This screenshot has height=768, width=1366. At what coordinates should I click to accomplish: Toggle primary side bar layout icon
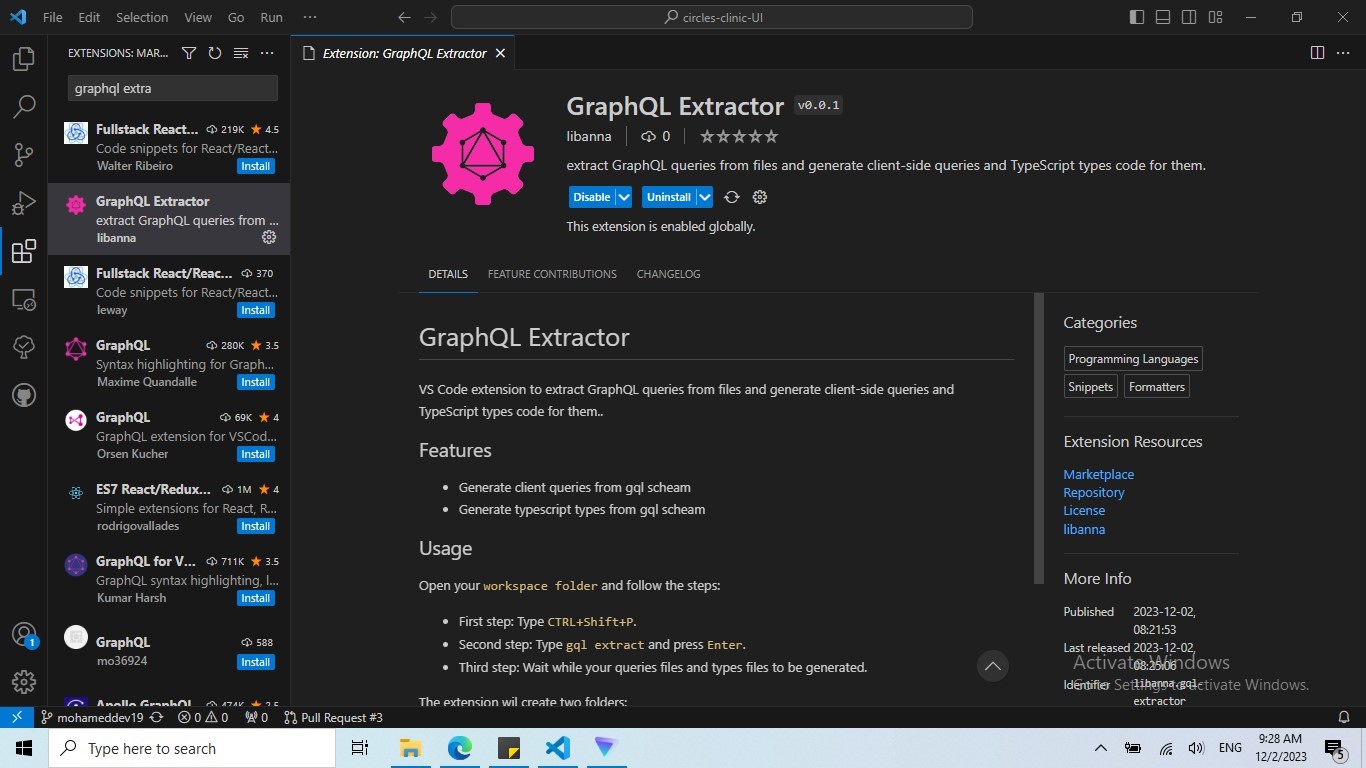(x=1137, y=17)
